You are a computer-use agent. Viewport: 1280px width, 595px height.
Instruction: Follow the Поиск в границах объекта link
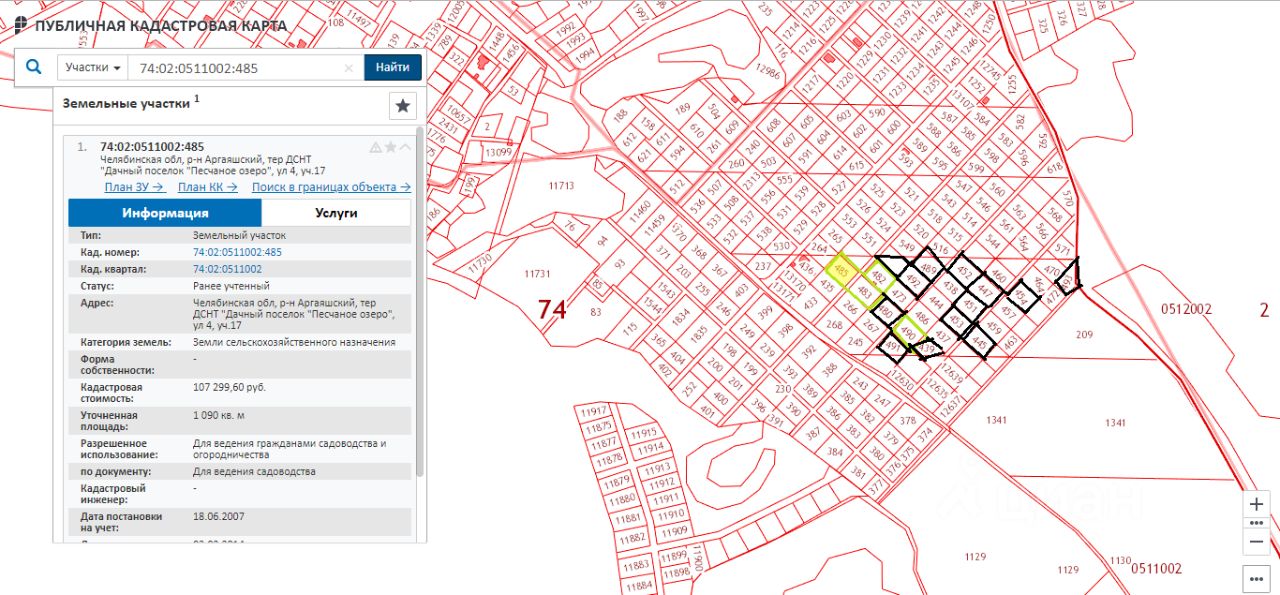coord(331,187)
